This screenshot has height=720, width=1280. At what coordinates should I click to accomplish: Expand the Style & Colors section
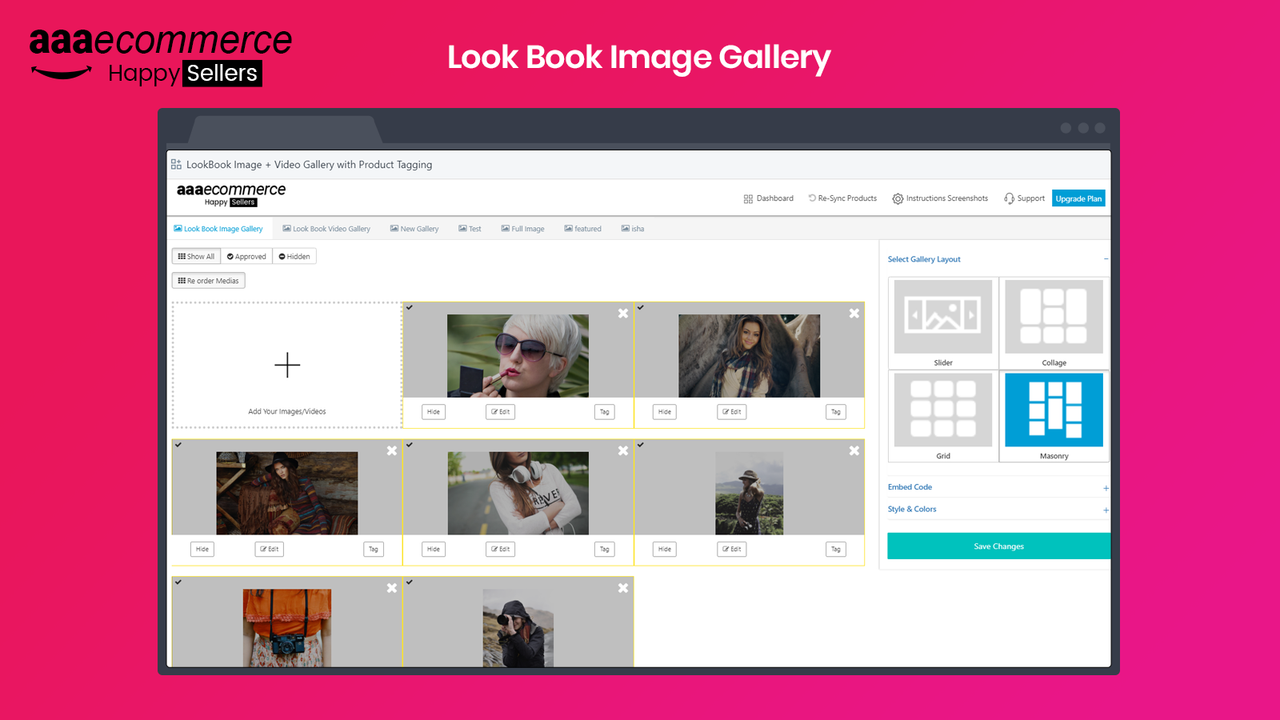[912, 509]
